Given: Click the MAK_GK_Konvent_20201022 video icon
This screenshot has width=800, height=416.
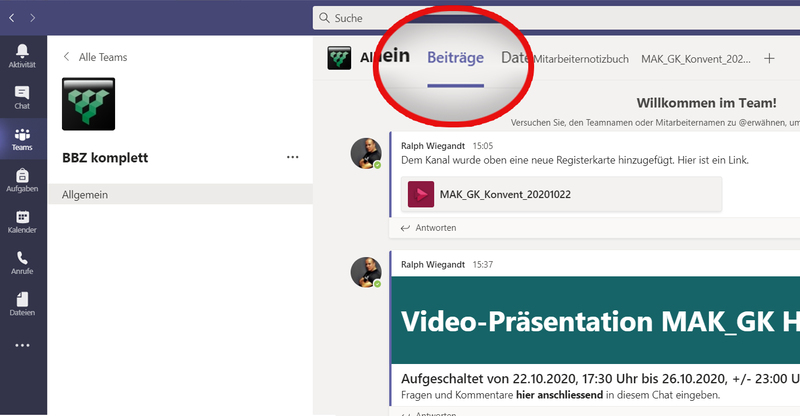Looking at the screenshot, I should [421, 194].
